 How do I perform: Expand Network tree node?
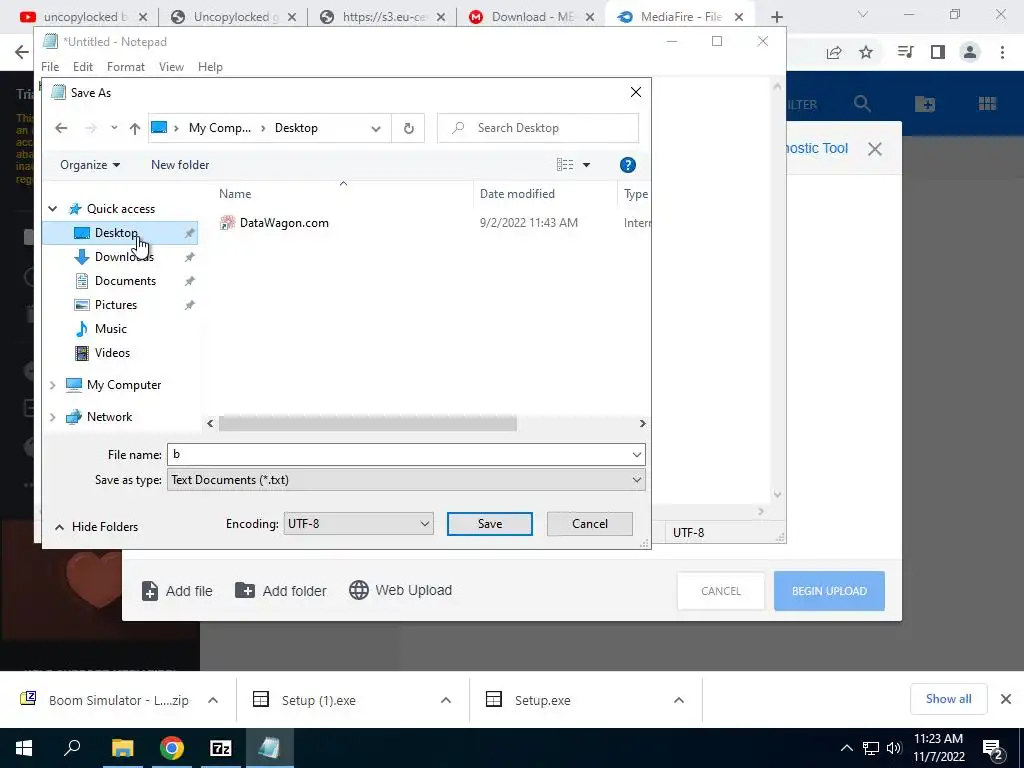[x=53, y=417]
